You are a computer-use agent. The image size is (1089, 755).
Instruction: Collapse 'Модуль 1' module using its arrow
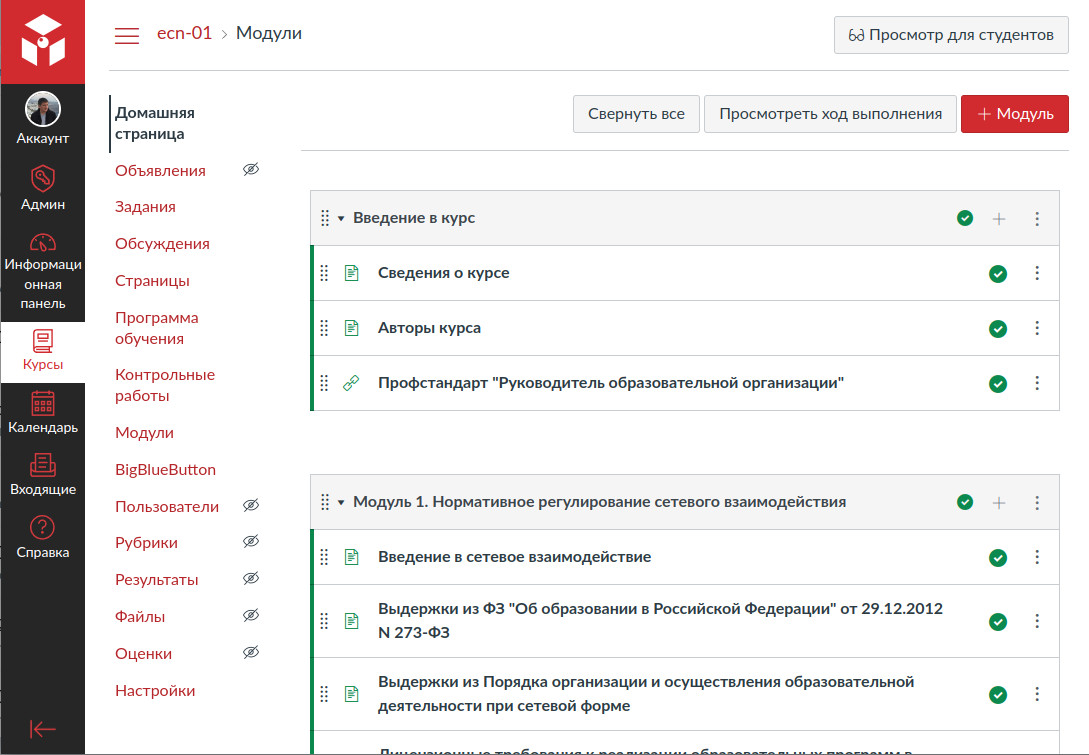[341, 503]
